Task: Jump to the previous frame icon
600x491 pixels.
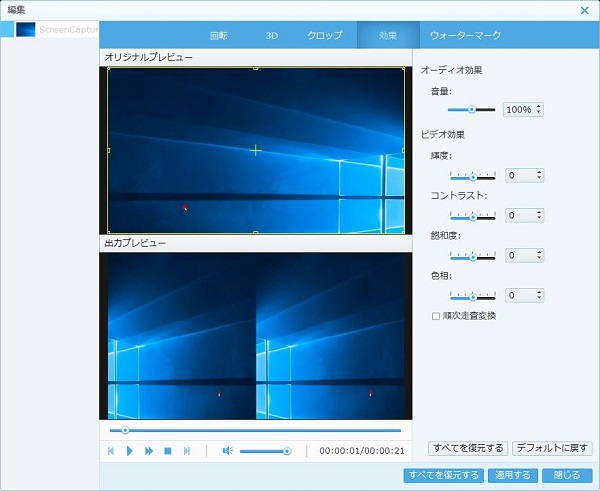Action: point(110,451)
